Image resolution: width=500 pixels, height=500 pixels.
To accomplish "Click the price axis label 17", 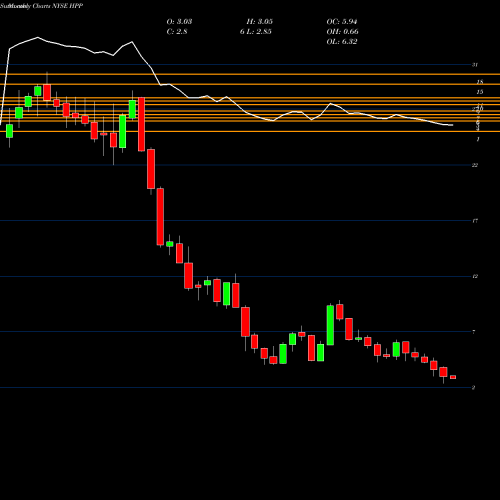I will (x=475, y=221).
